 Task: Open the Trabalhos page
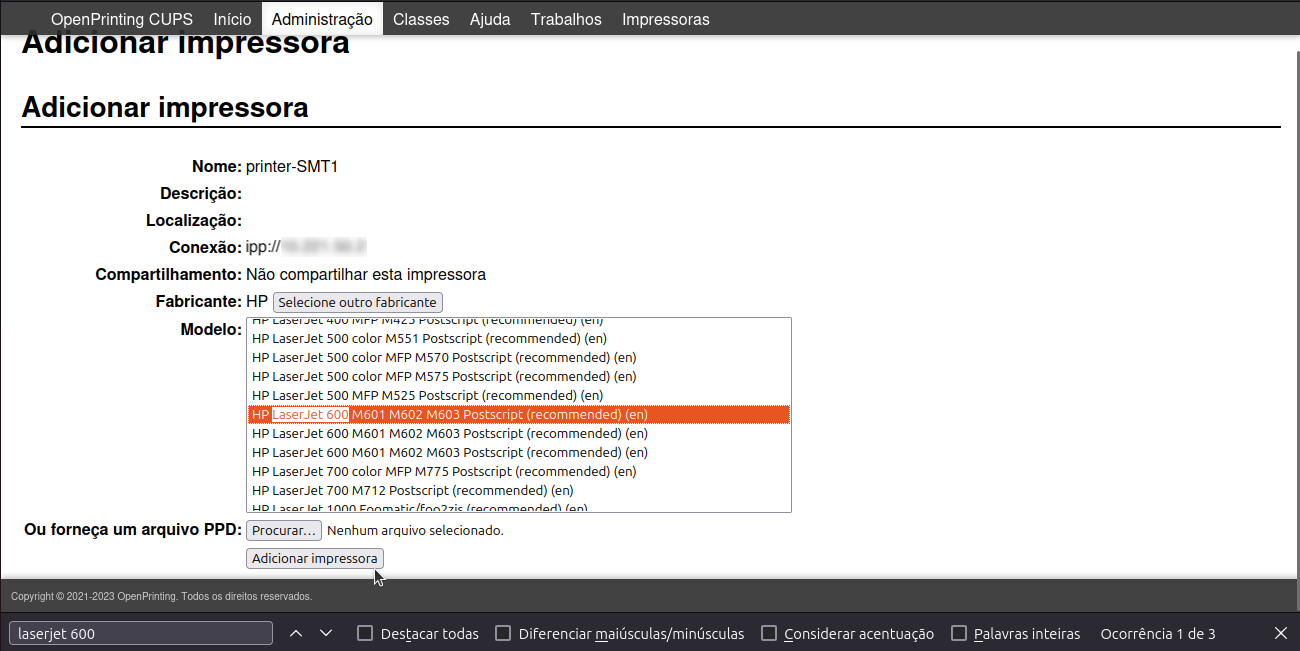[566, 19]
